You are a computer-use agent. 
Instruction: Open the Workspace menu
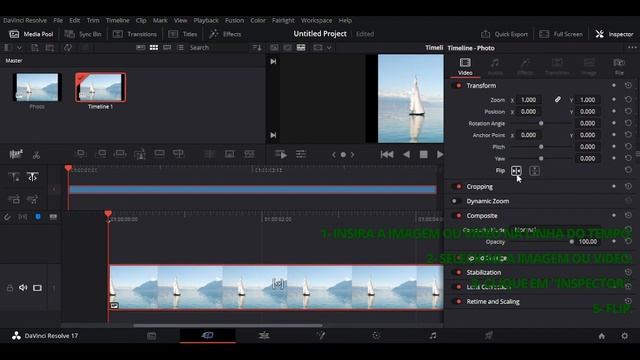(x=316, y=20)
